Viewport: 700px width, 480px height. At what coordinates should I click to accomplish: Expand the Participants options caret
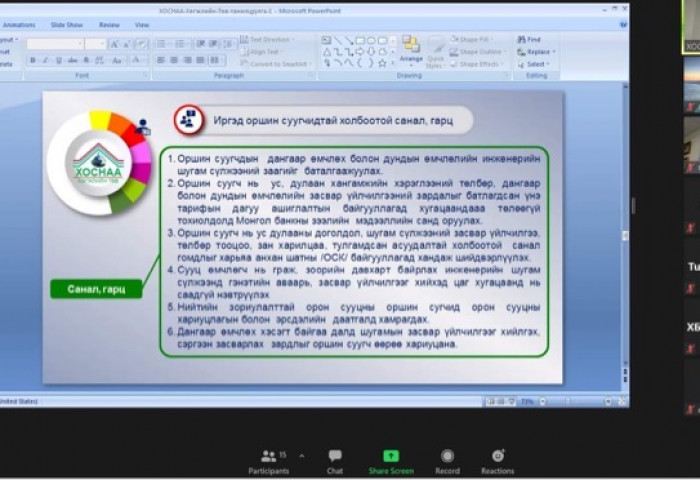point(302,456)
